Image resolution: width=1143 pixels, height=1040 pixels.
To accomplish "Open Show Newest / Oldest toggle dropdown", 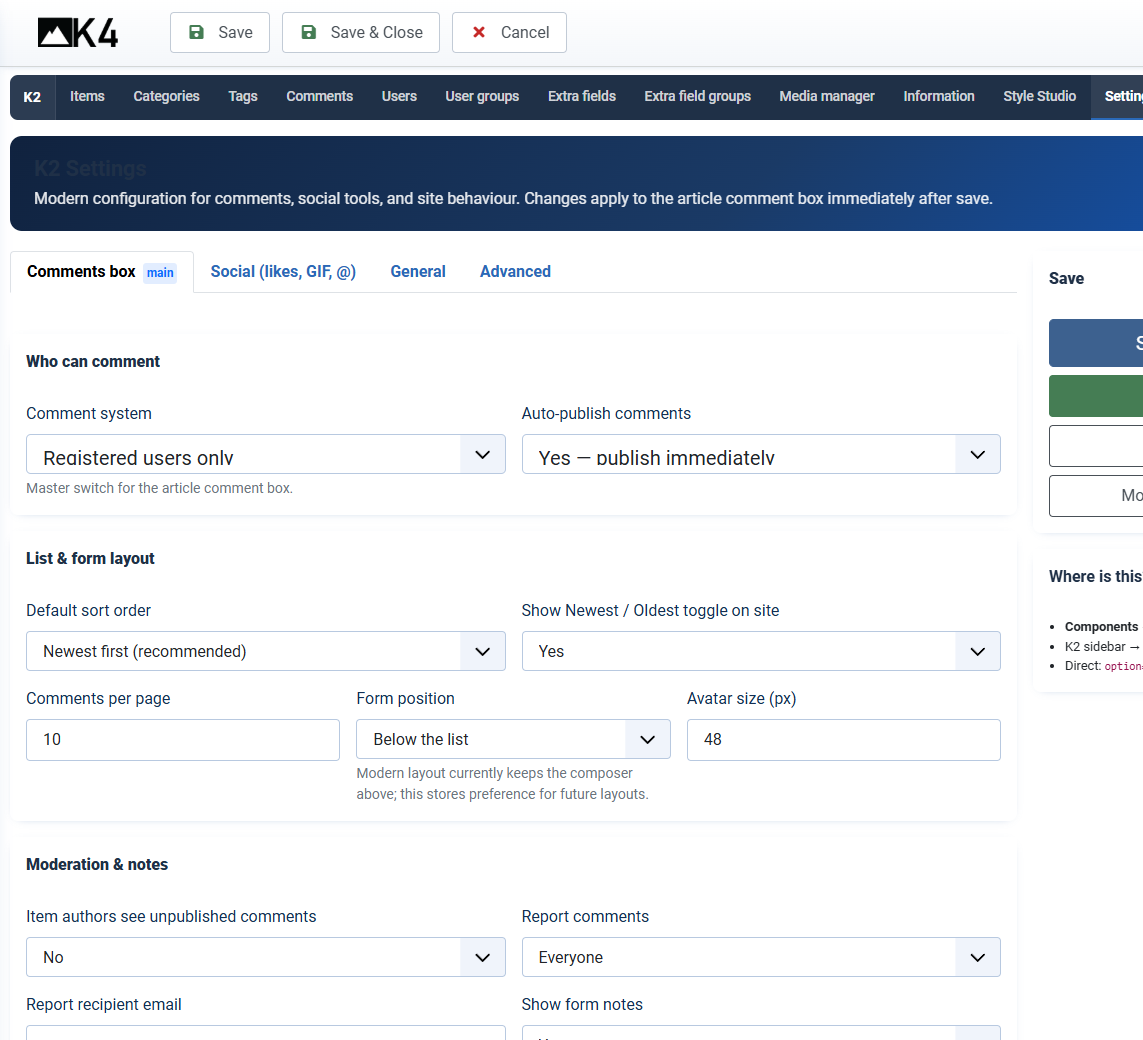I will [761, 651].
